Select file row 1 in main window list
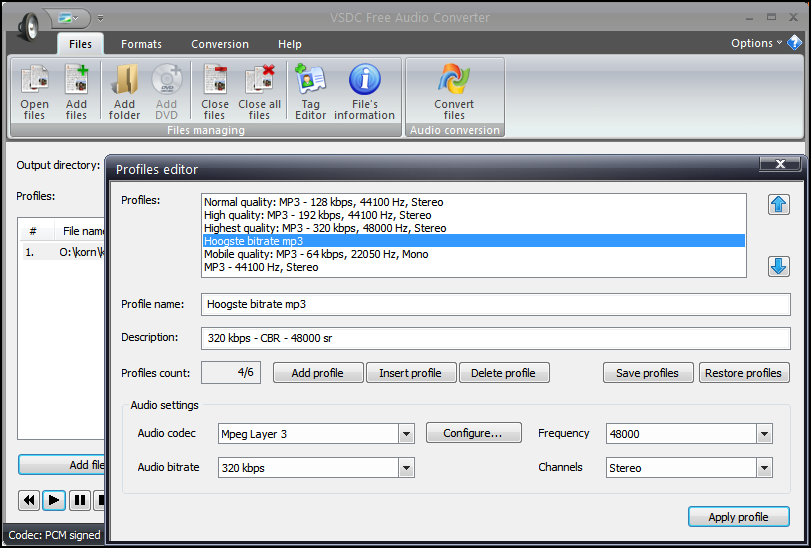Viewport: 811px width, 548px height. pyautogui.click(x=64, y=253)
